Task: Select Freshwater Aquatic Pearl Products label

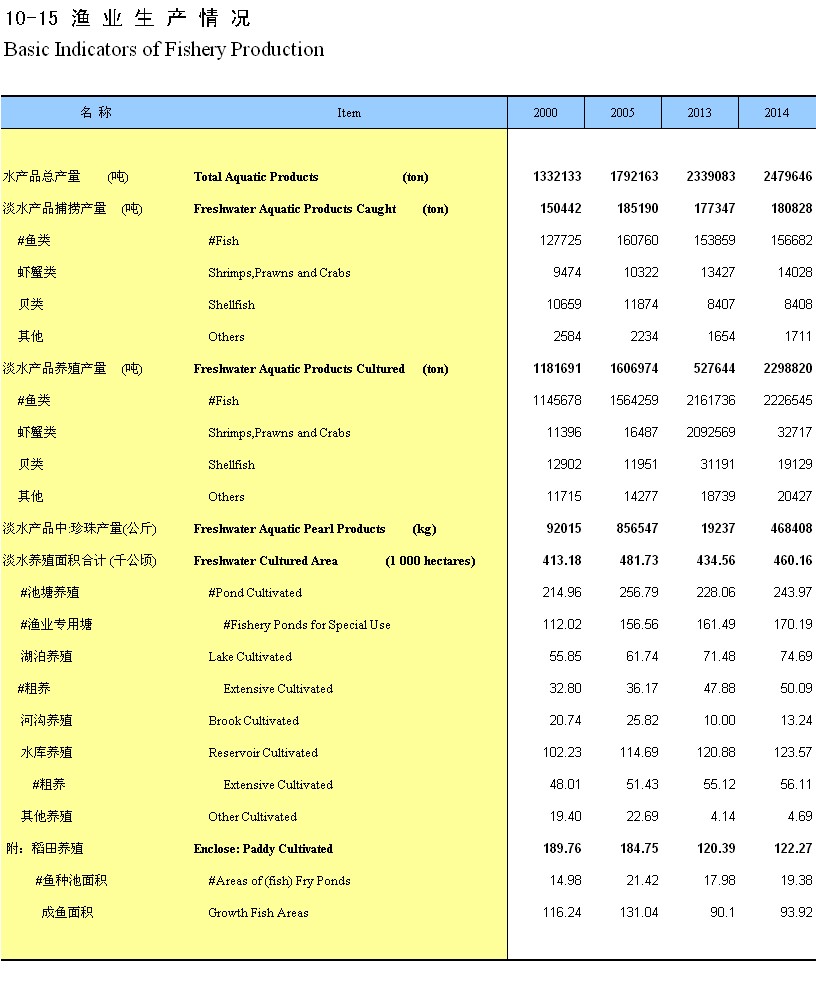Action: (289, 529)
